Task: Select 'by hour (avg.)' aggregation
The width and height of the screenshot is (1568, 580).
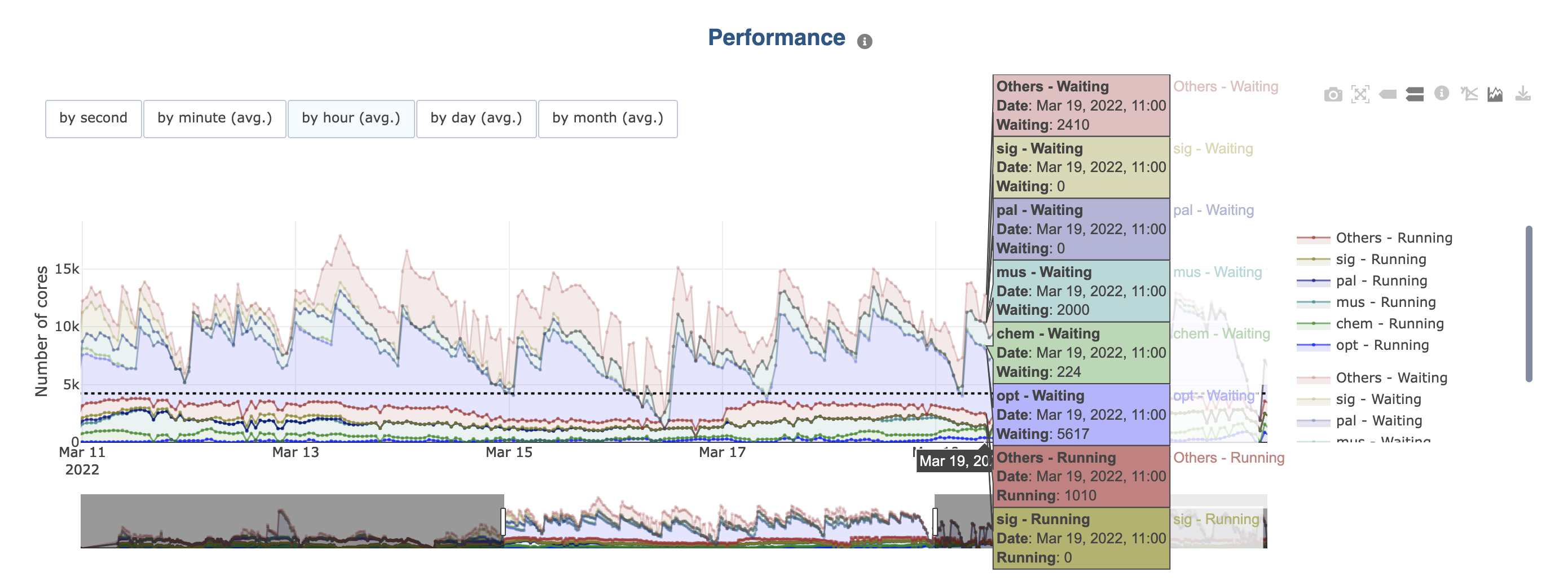Action: click(x=351, y=118)
